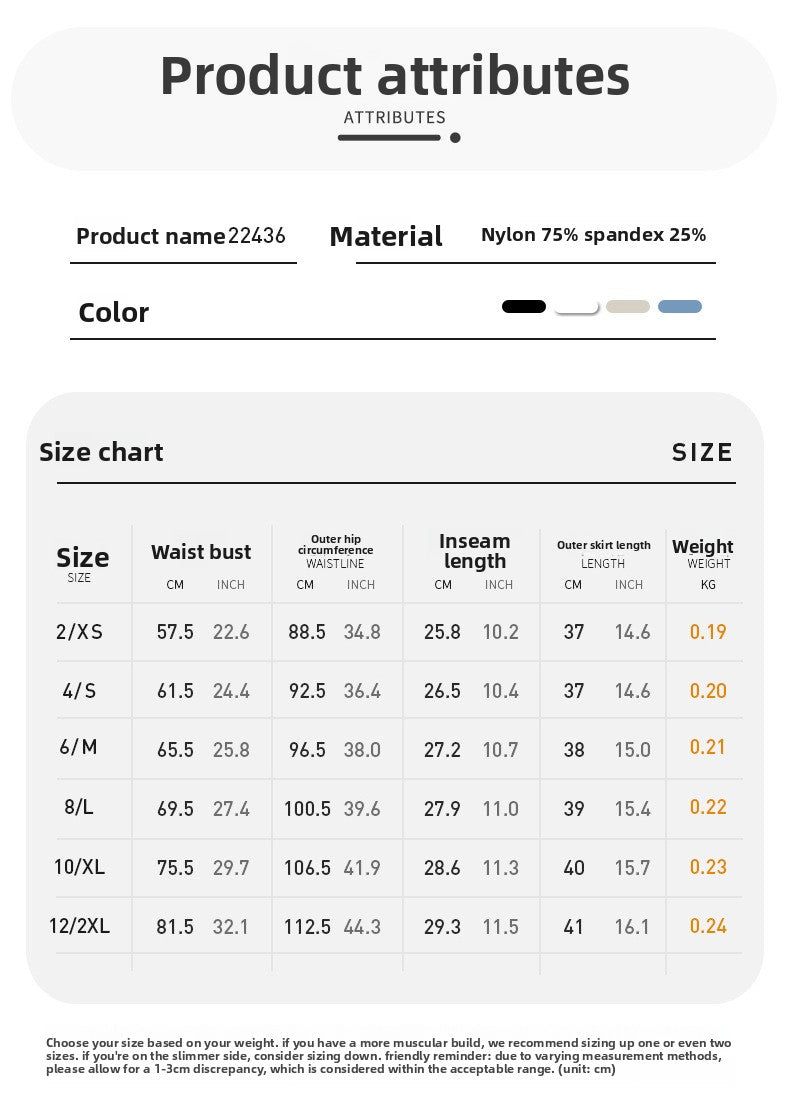Select the 12/2XL size row label
The height and width of the screenshot is (1119, 790).
tap(79, 926)
